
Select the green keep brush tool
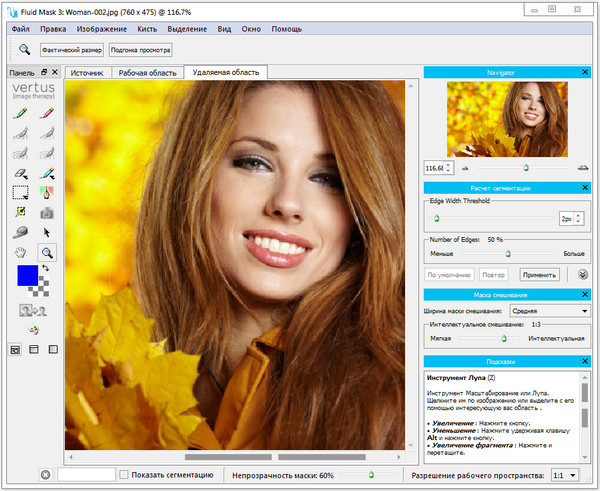click(x=19, y=114)
